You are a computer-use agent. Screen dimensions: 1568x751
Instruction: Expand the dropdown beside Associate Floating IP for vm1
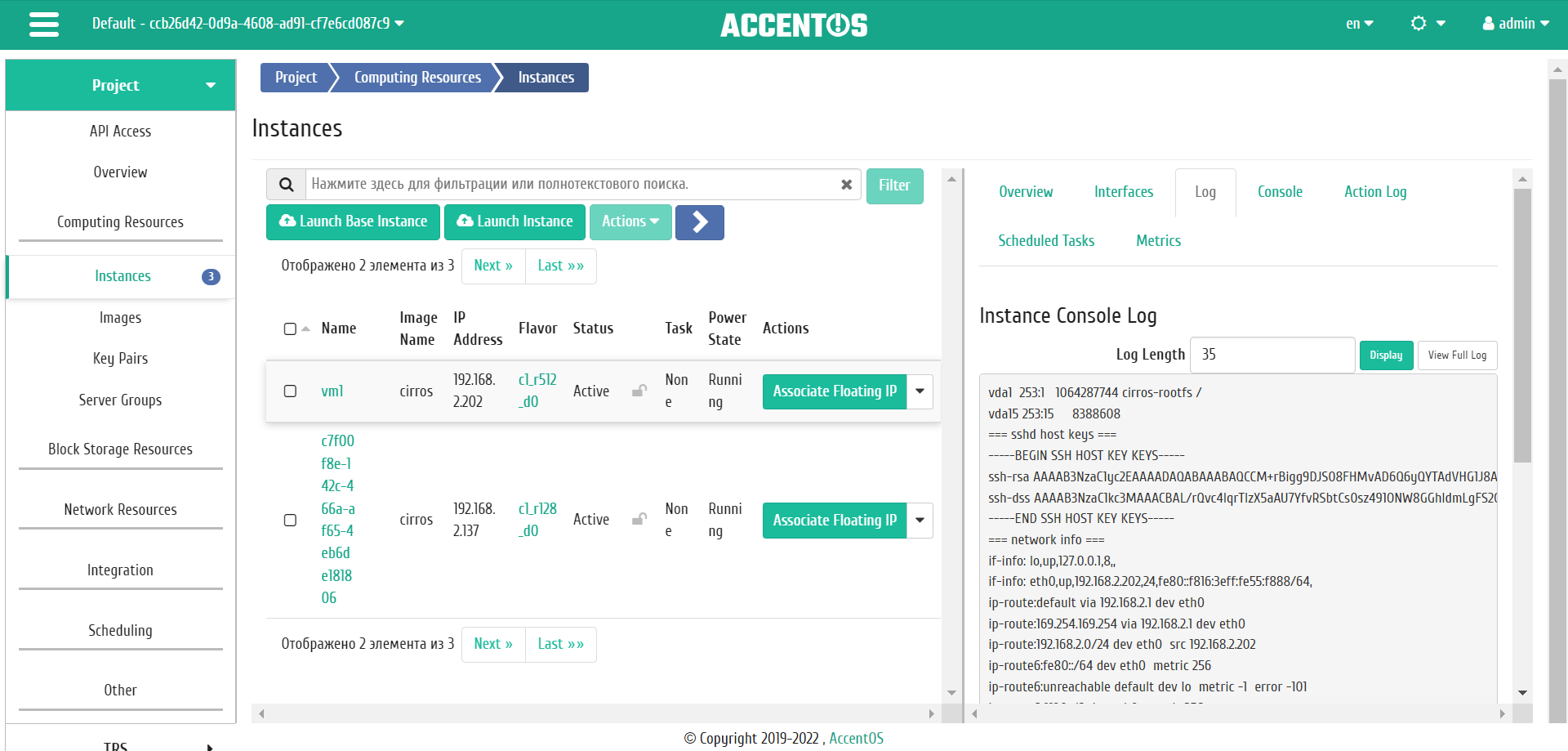(919, 391)
